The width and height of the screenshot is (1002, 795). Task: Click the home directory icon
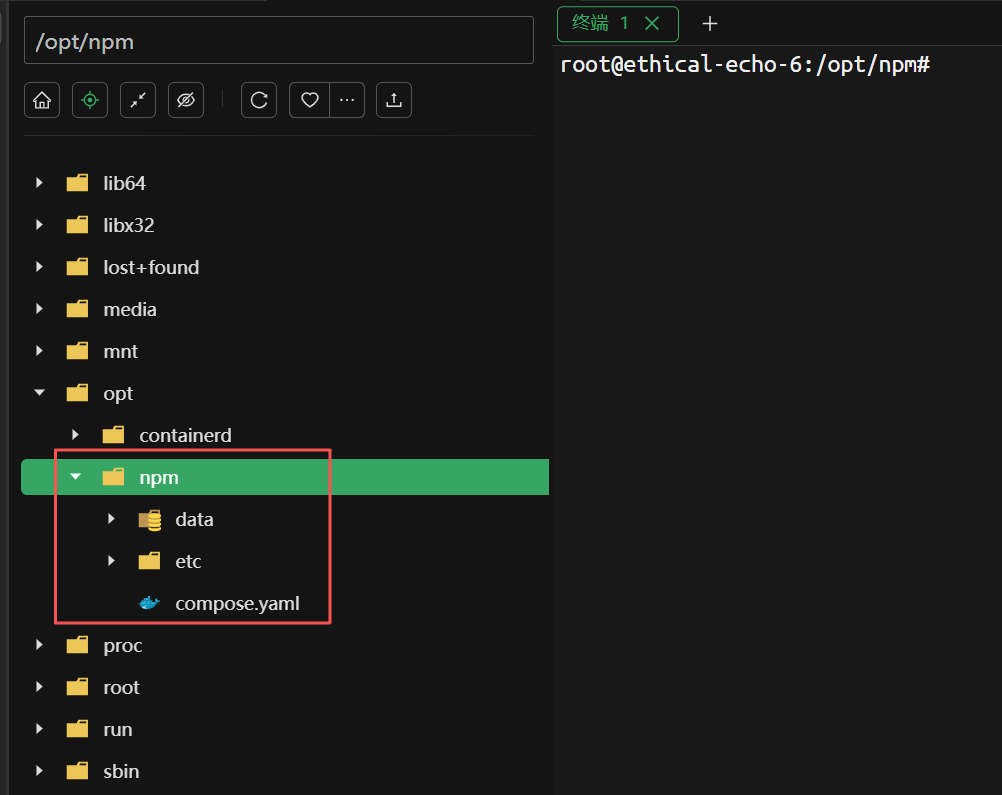42,100
